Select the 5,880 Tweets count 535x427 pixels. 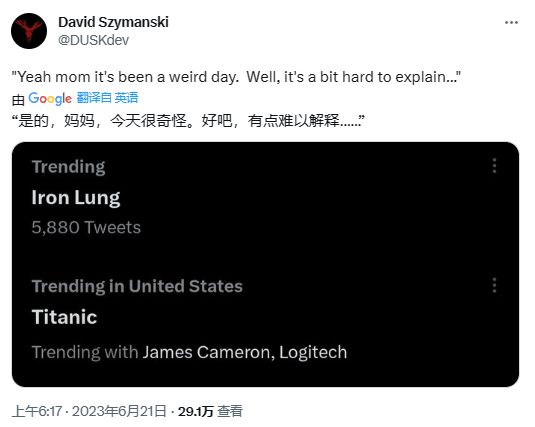click(86, 227)
